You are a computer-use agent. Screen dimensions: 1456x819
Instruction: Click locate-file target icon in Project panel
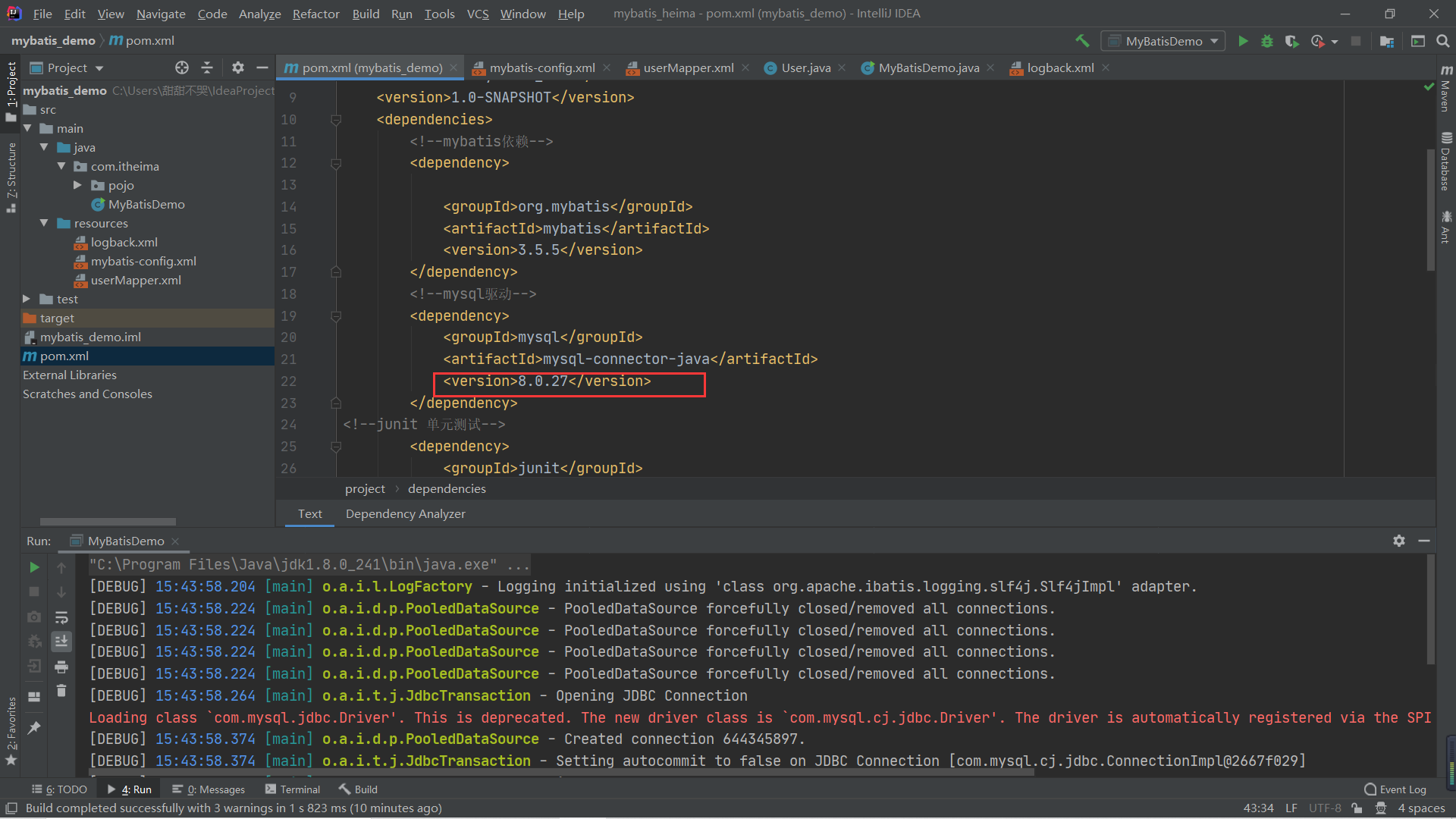182,67
